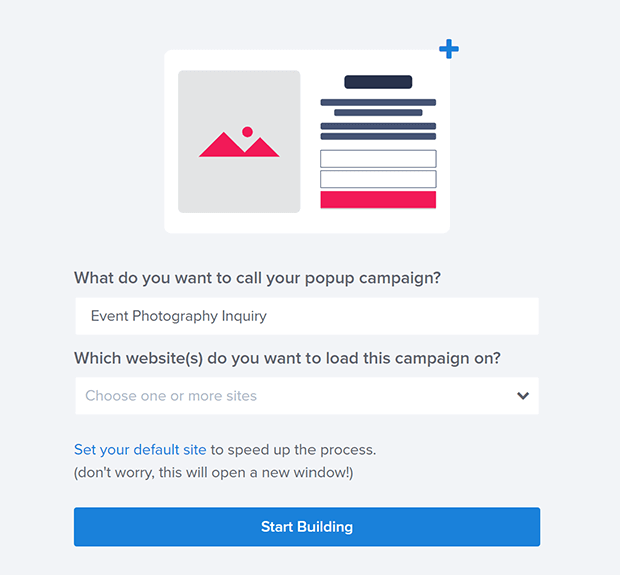Click the Start Building button
Screen dimensions: 620x575
pos(307,527)
